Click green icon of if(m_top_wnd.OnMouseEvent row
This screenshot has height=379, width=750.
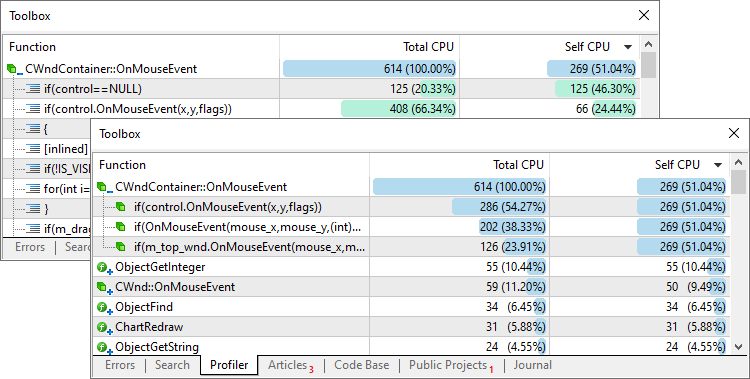click(x=121, y=247)
